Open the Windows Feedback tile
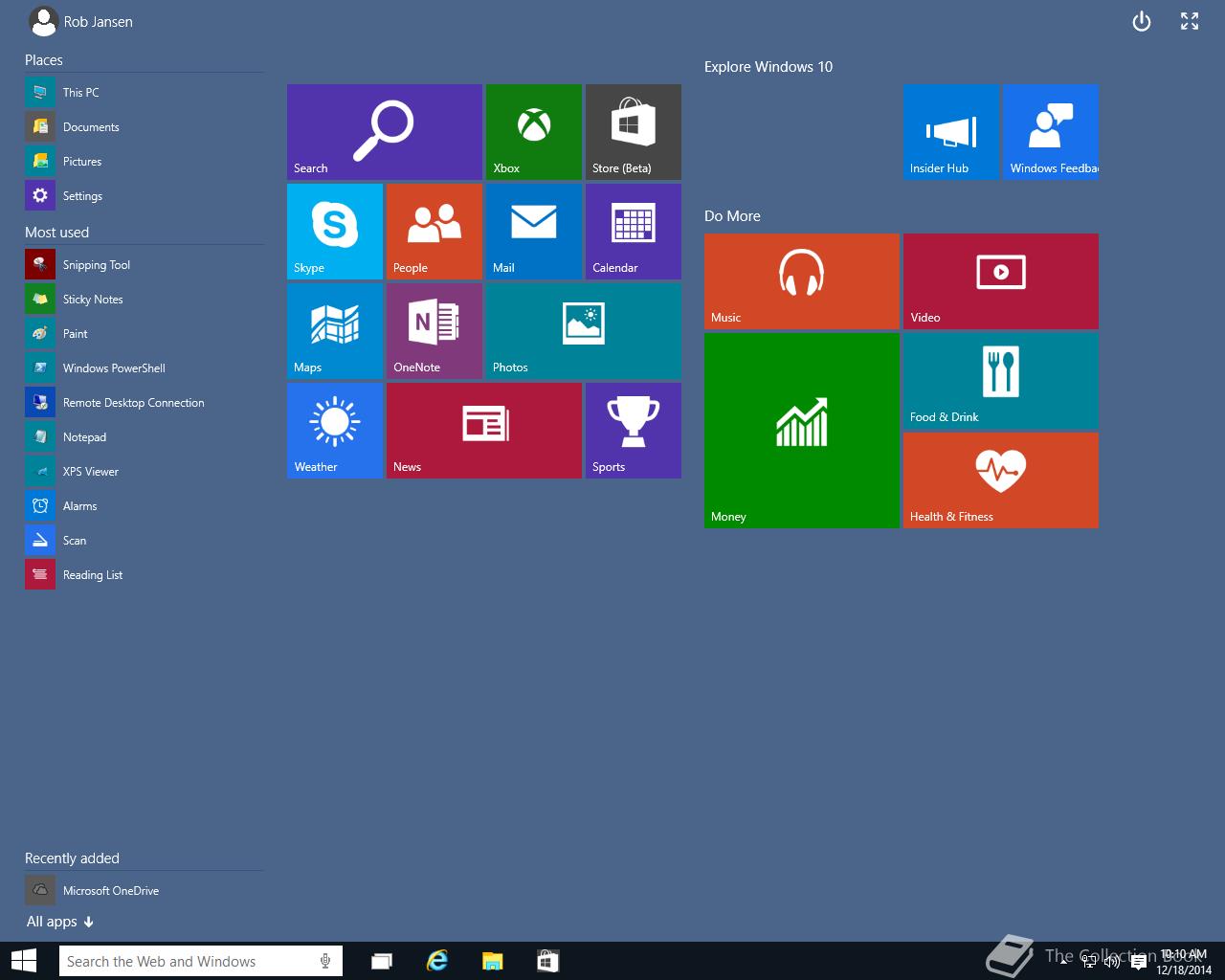Screen dimensions: 1225x980 click(x=1051, y=132)
